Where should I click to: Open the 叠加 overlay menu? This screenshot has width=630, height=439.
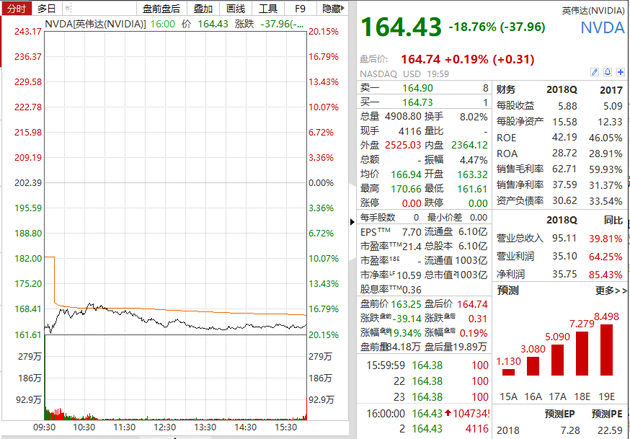[202, 8]
